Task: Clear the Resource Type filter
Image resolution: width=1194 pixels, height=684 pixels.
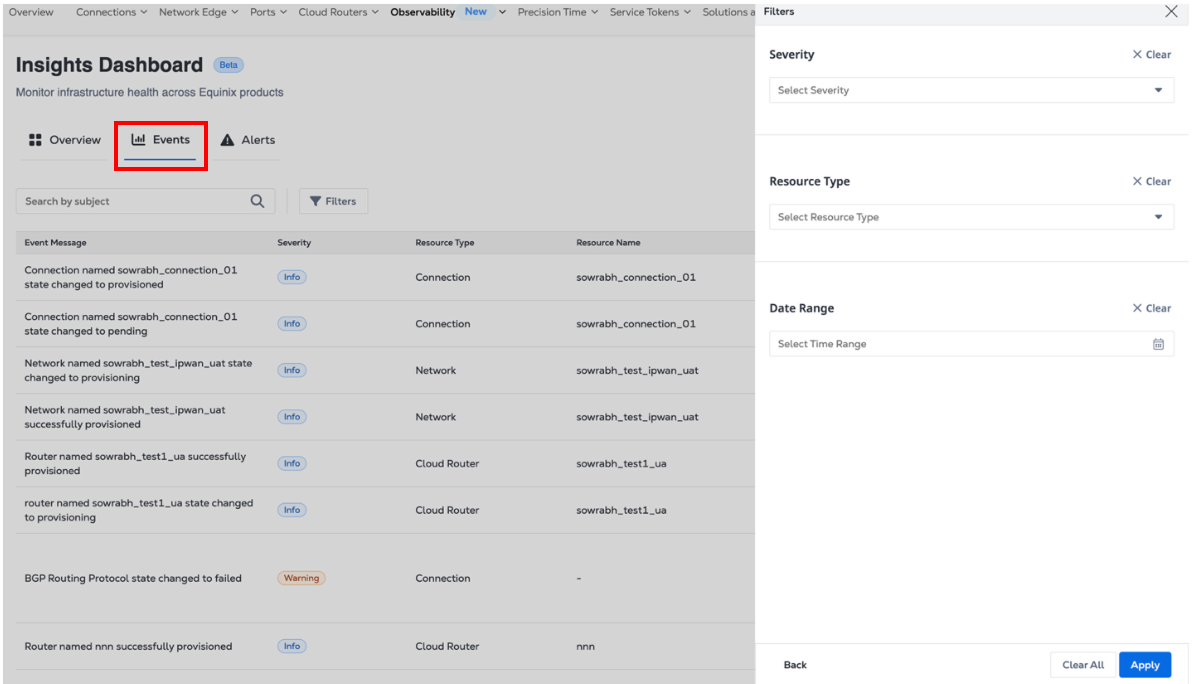Action: tap(1151, 181)
